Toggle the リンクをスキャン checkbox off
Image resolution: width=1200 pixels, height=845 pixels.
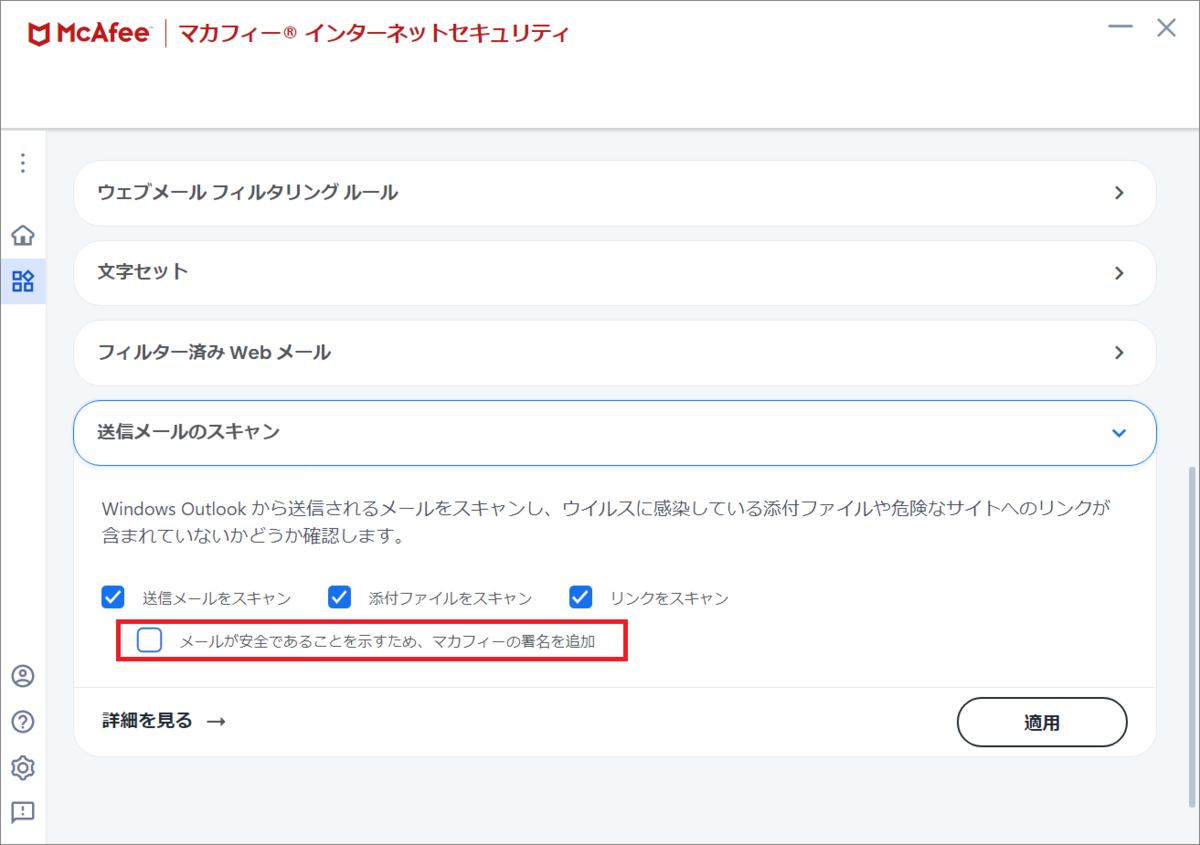click(580, 597)
